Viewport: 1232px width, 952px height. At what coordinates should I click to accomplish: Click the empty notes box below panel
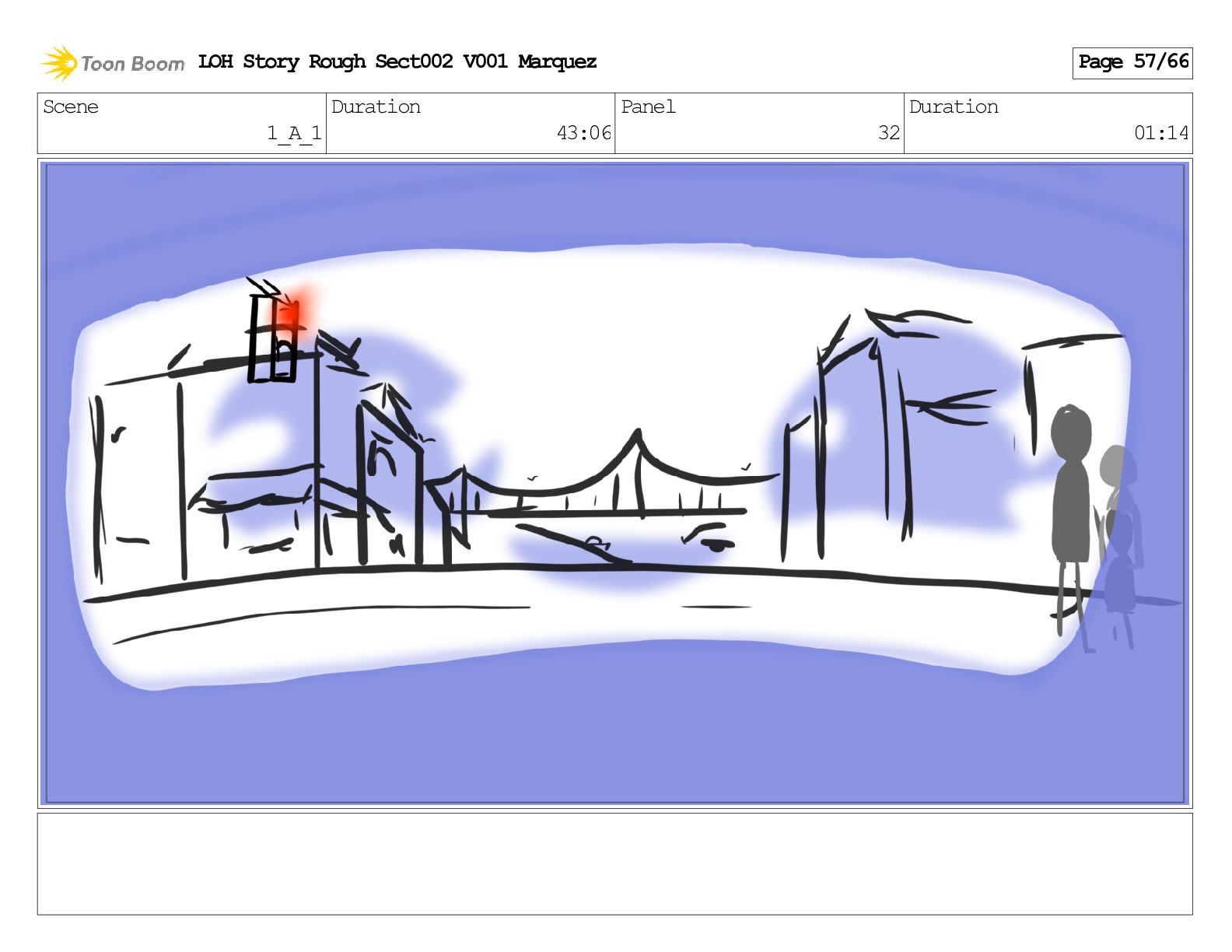615,864
